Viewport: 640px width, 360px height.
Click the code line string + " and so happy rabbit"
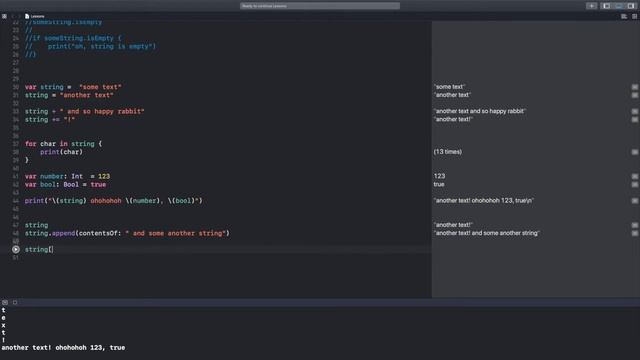[x=84, y=111]
